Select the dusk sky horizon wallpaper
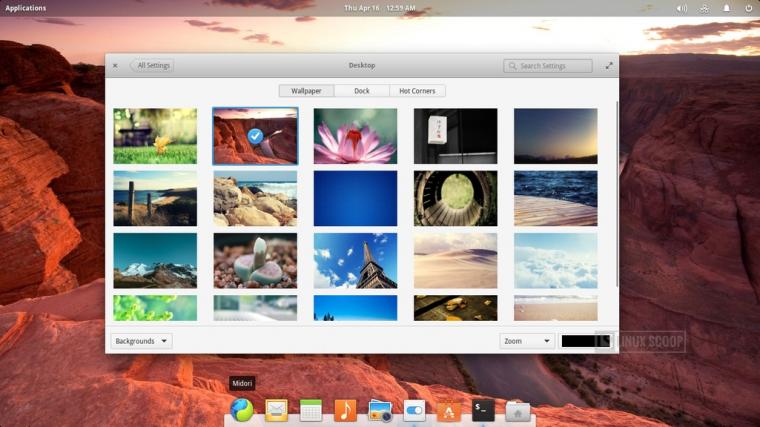 pos(555,136)
